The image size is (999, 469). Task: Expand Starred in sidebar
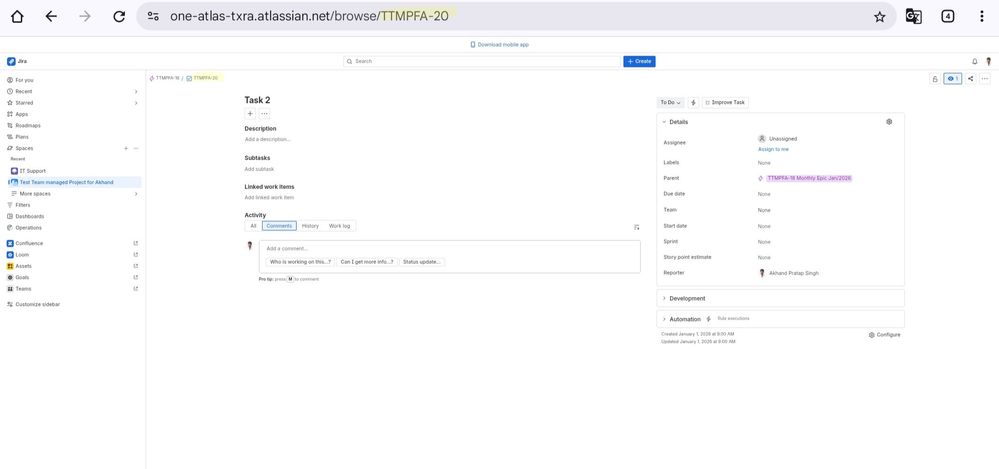point(136,103)
